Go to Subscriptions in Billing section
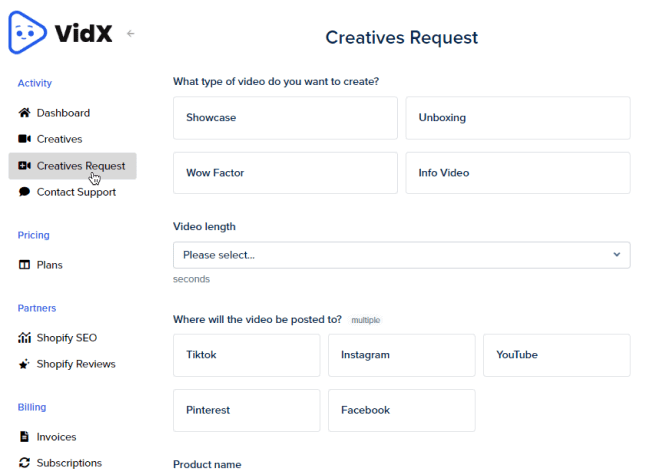 (69, 463)
